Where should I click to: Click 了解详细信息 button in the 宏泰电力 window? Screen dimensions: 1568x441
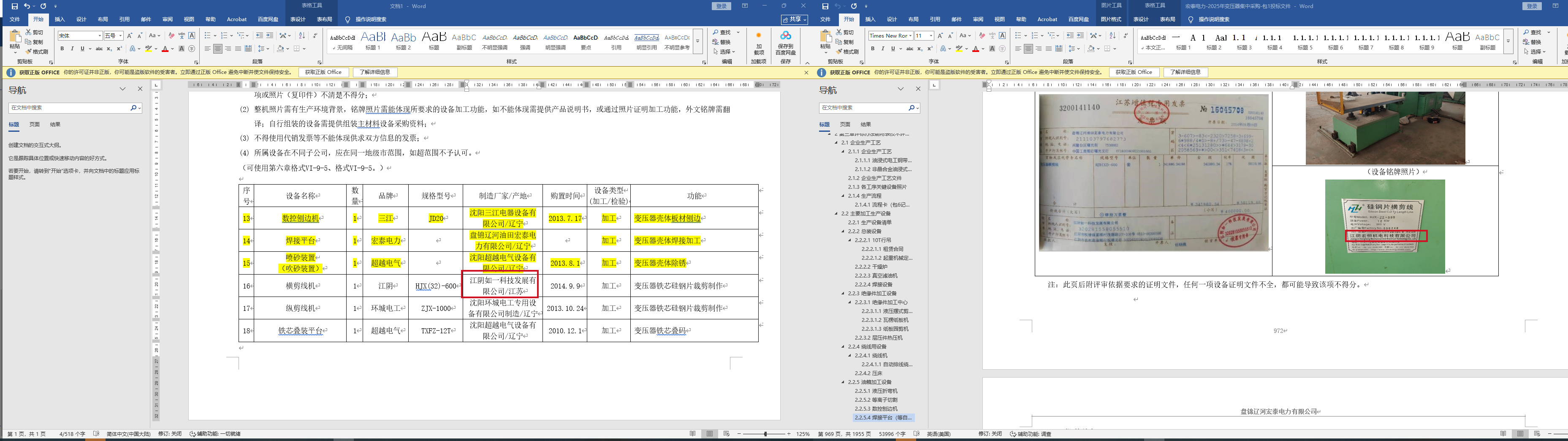click(1185, 73)
